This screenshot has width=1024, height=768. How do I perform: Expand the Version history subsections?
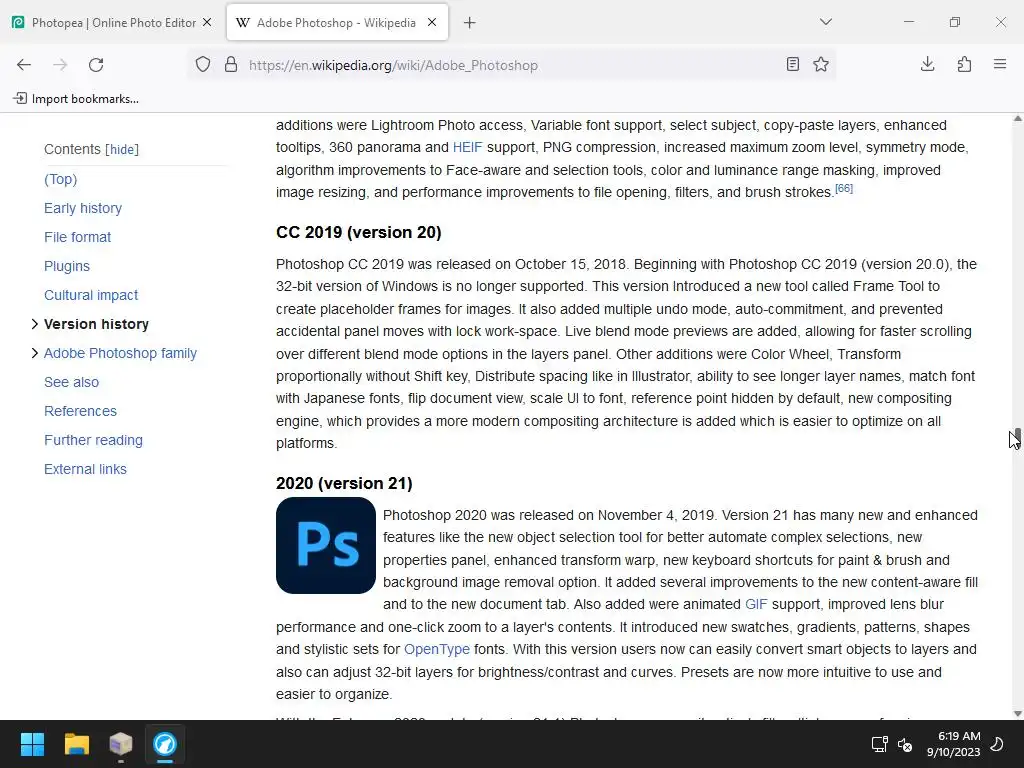(35, 324)
